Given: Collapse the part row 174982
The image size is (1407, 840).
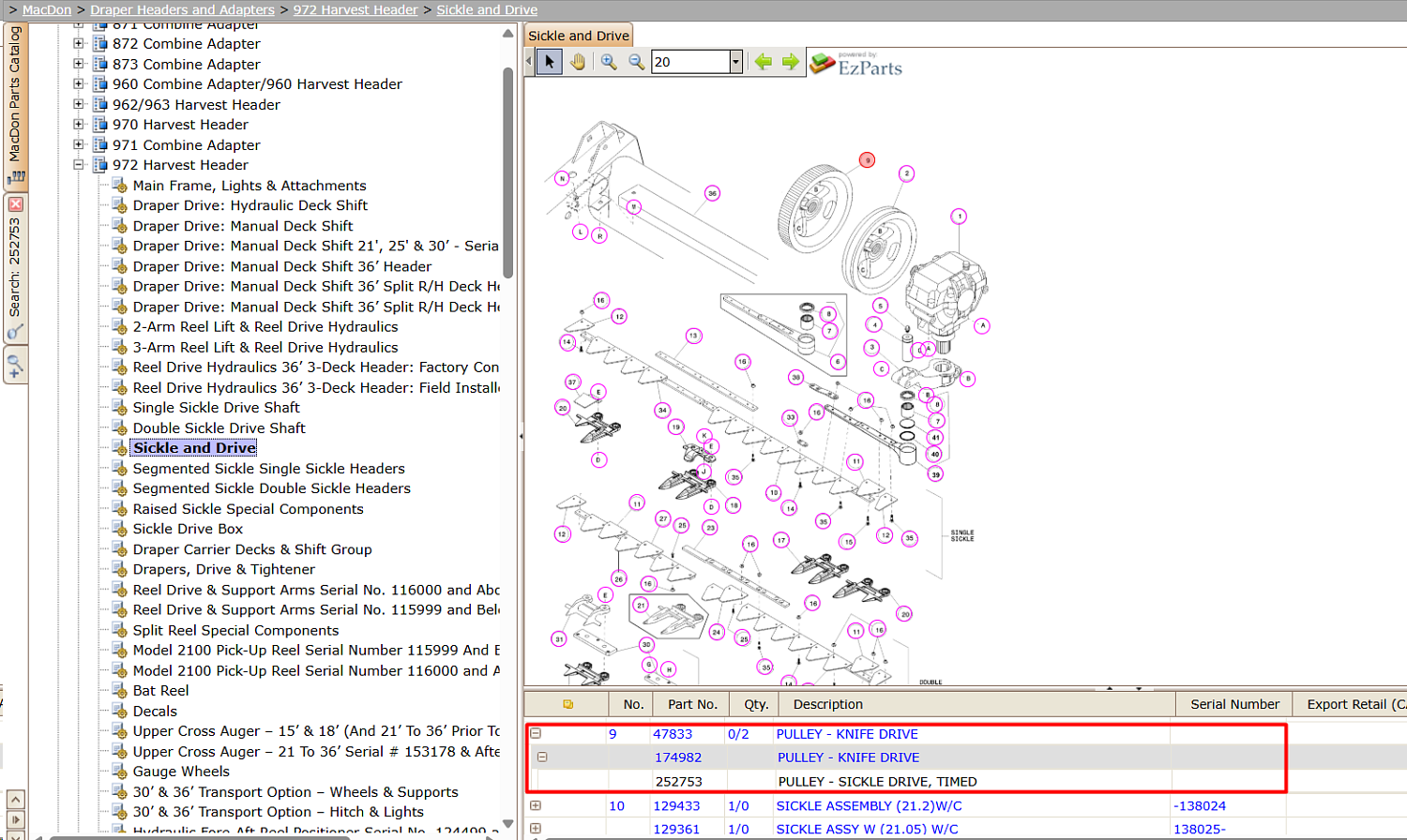Looking at the screenshot, I should [542, 757].
